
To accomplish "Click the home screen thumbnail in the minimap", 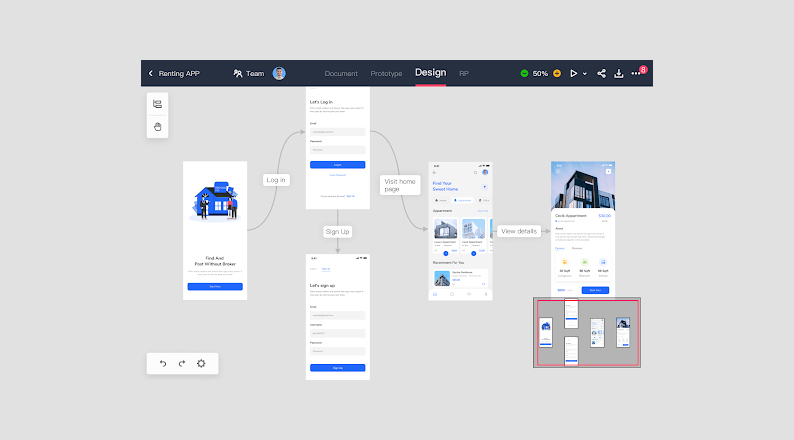I will point(598,333).
